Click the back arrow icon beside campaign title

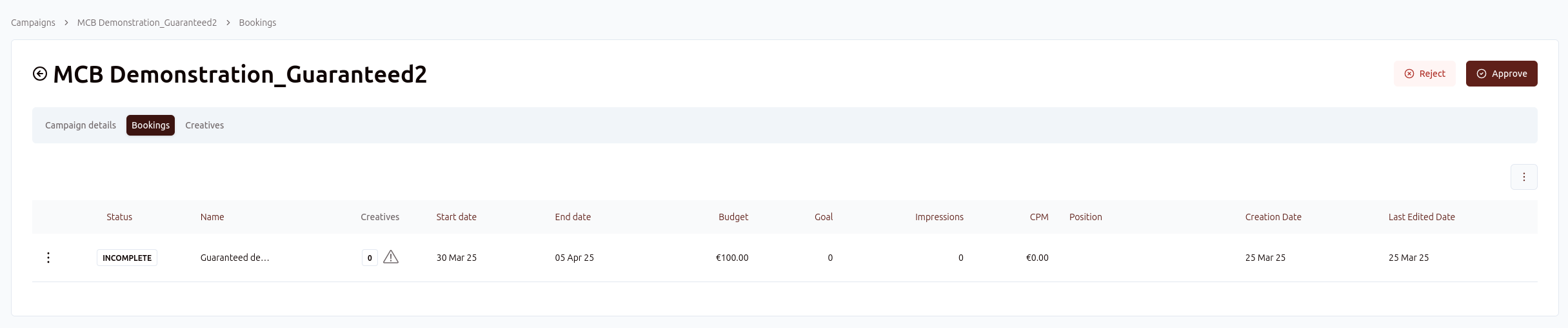40,74
